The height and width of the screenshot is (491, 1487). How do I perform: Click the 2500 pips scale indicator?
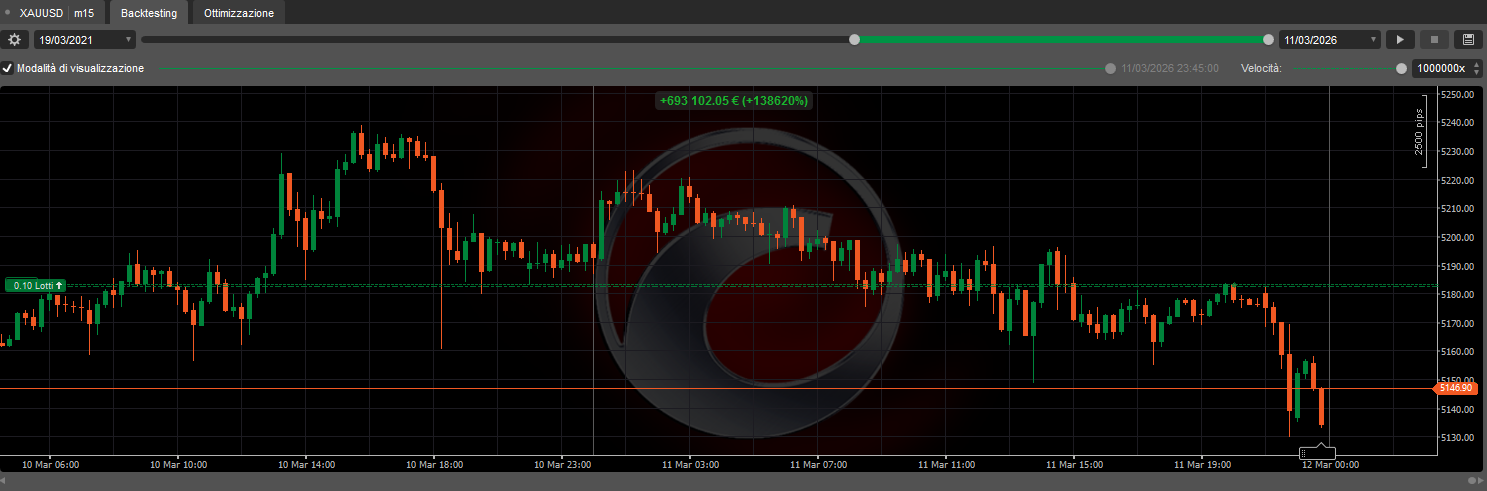click(1419, 131)
